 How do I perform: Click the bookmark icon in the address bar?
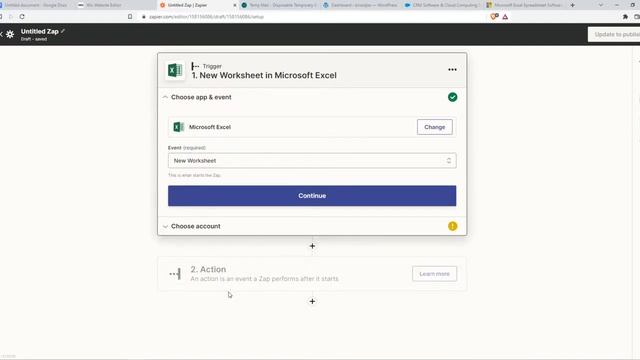pyautogui.click(x=130, y=17)
